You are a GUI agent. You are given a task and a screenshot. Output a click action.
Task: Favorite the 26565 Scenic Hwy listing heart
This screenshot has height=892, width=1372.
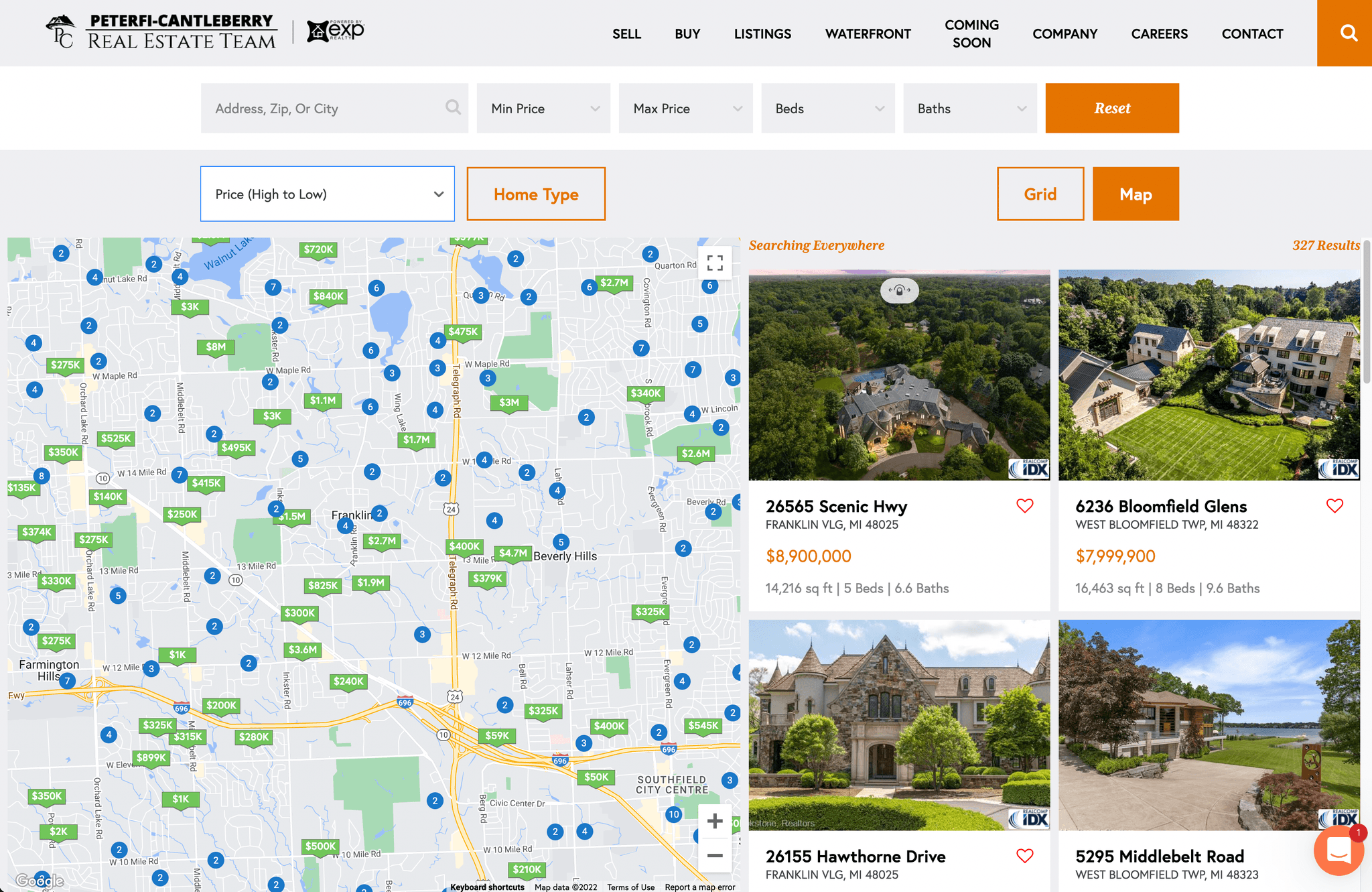[1024, 505]
